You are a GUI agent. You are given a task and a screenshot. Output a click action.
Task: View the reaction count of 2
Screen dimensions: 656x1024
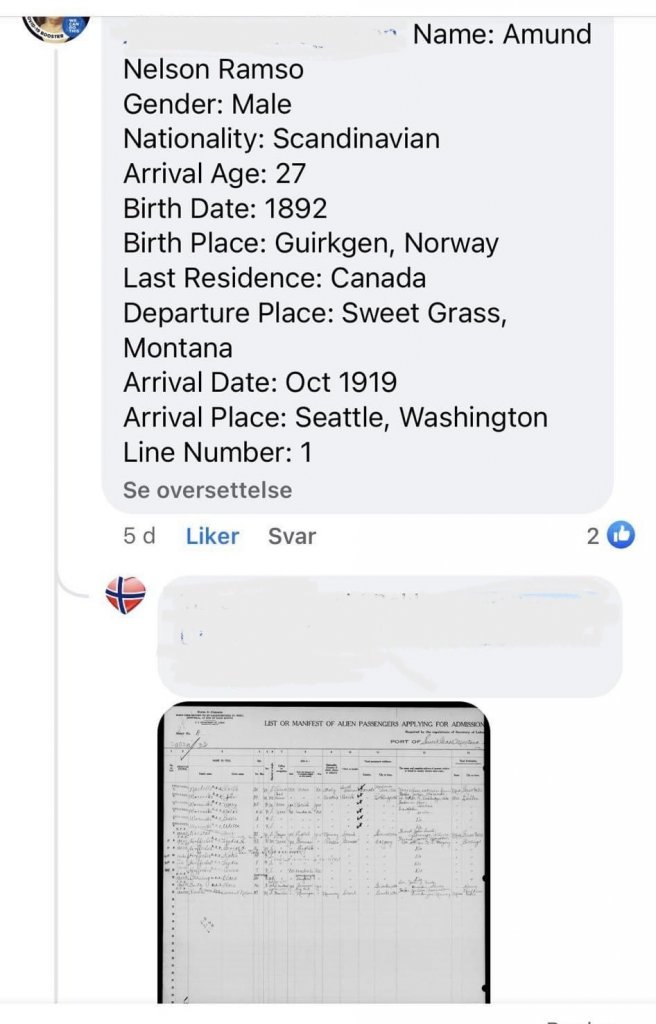coord(593,536)
